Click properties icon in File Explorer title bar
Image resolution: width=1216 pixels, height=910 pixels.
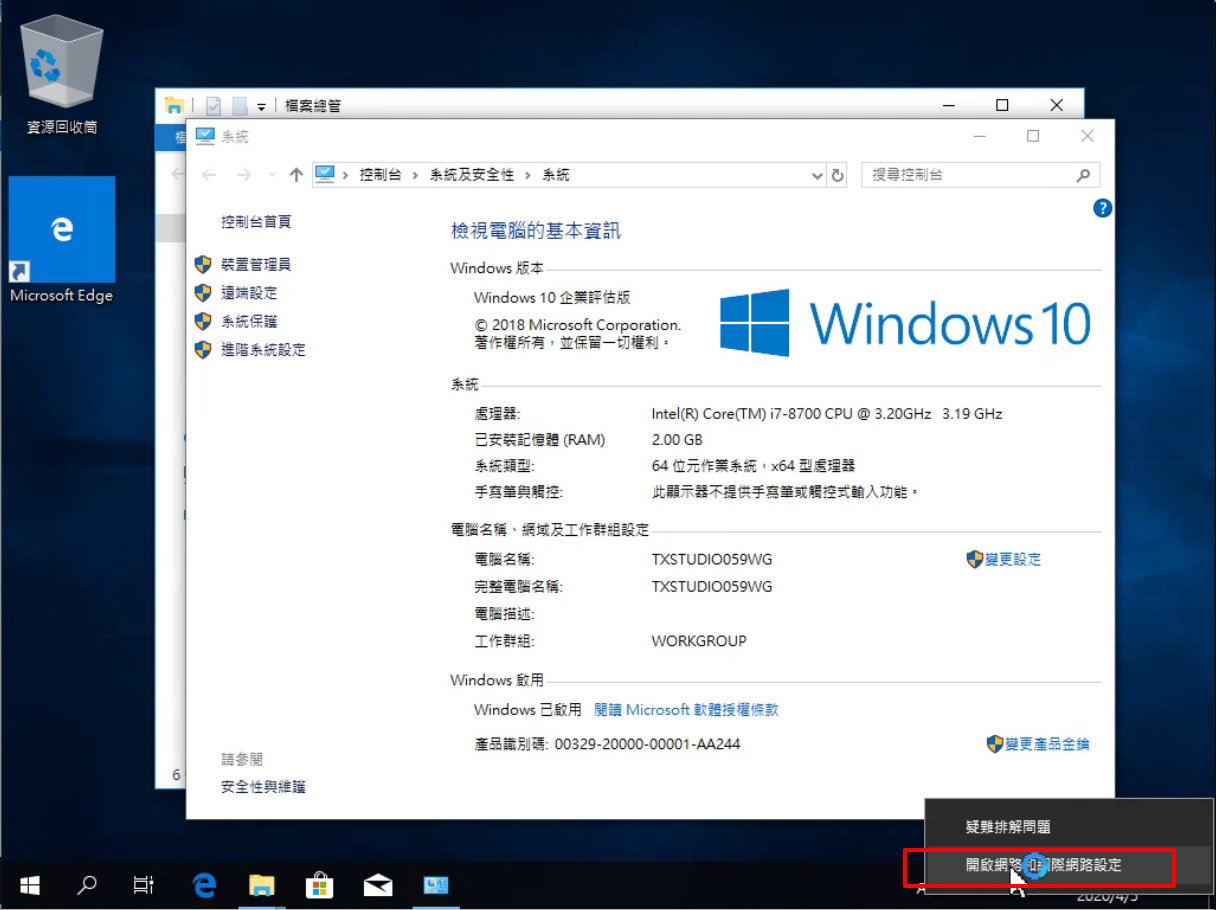pyautogui.click(x=213, y=105)
